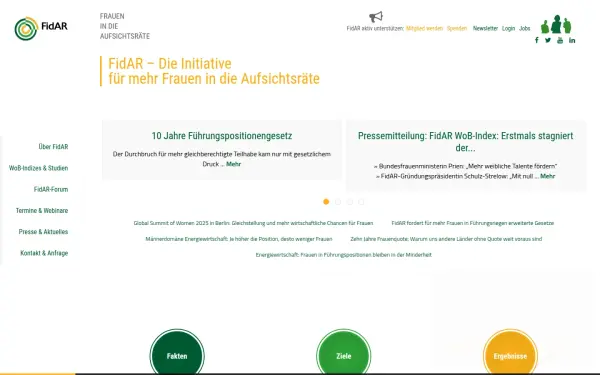
Task: Open the FidAR YouTube icon
Action: pyautogui.click(x=560, y=40)
